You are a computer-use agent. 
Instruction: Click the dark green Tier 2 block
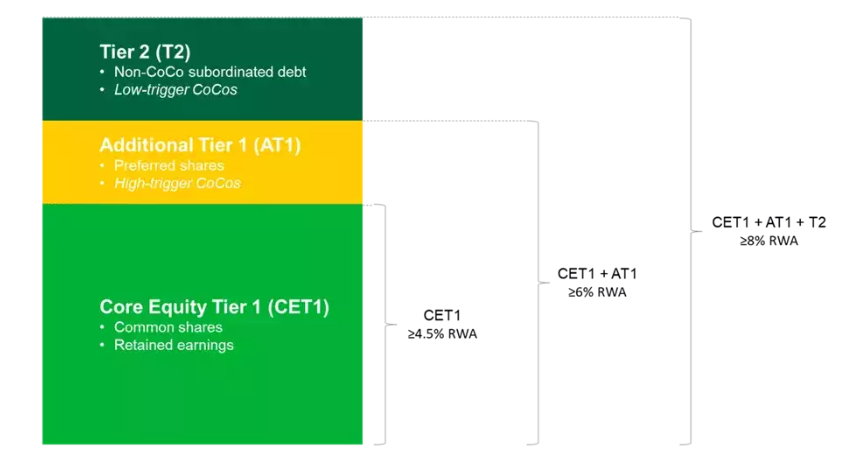tap(202, 69)
